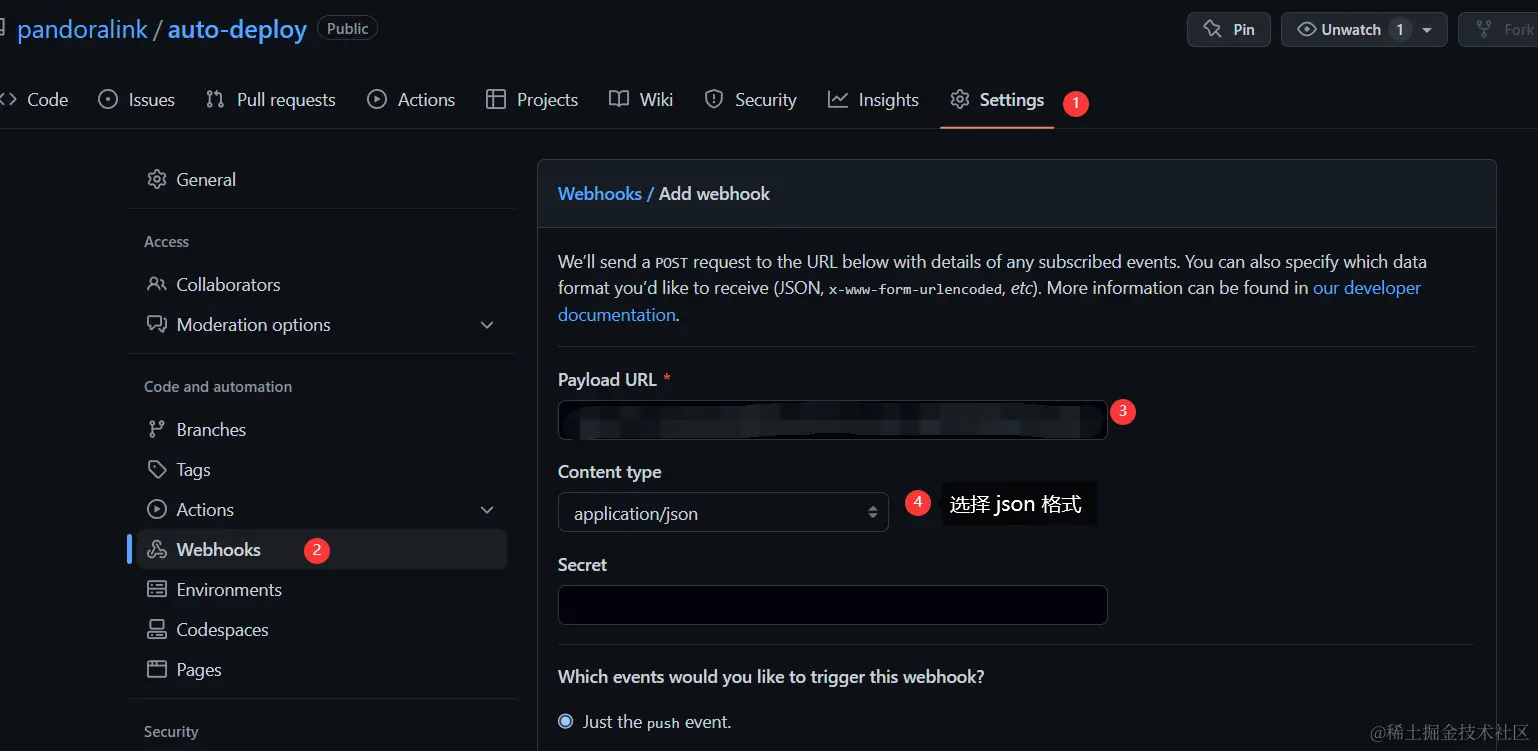
Task: Click the Collaborators people icon
Action: point(157,284)
